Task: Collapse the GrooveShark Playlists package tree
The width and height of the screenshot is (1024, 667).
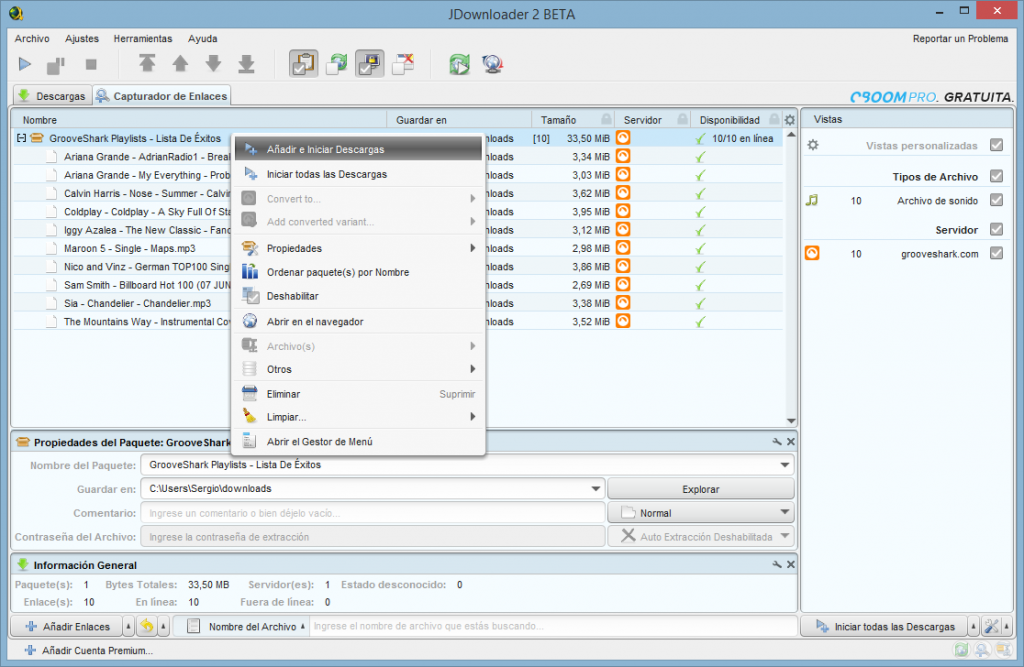Action: pos(22,138)
